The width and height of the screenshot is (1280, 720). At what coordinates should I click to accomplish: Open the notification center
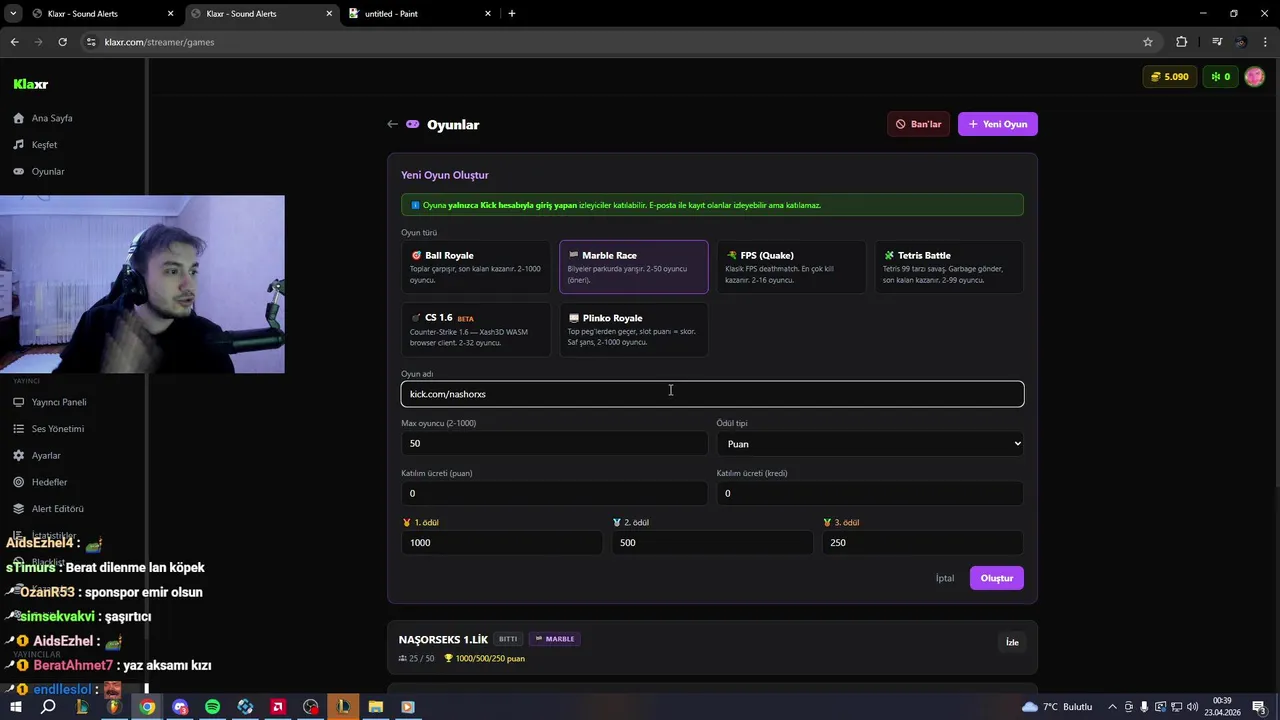(1259, 707)
